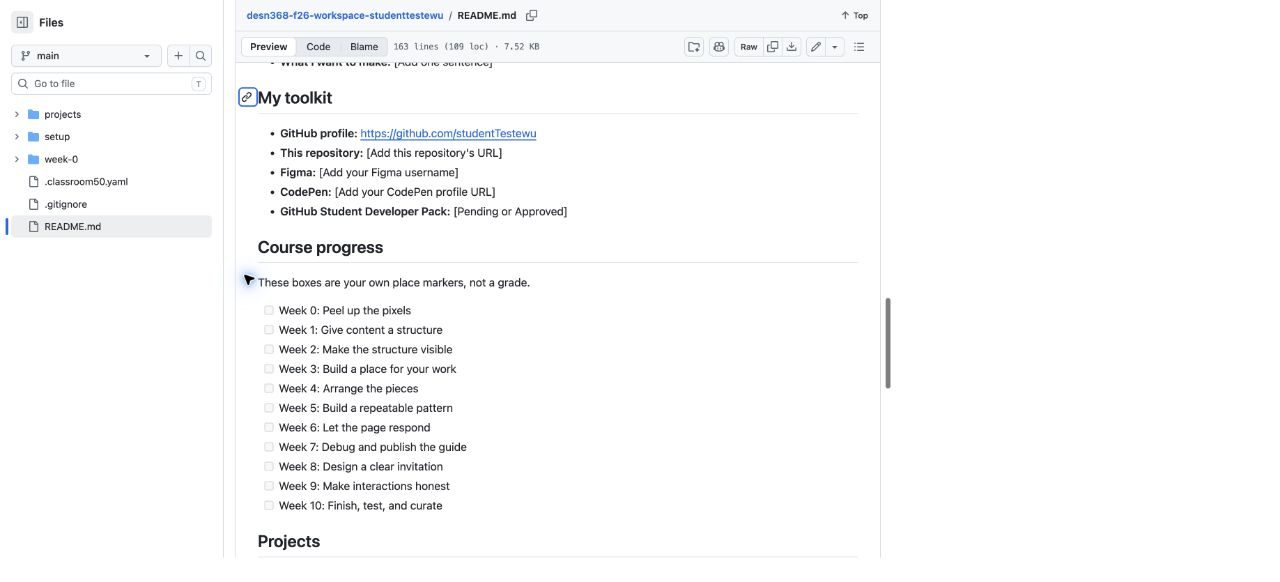Toggle Week 1: Give content a structure checkbox

coord(269,330)
